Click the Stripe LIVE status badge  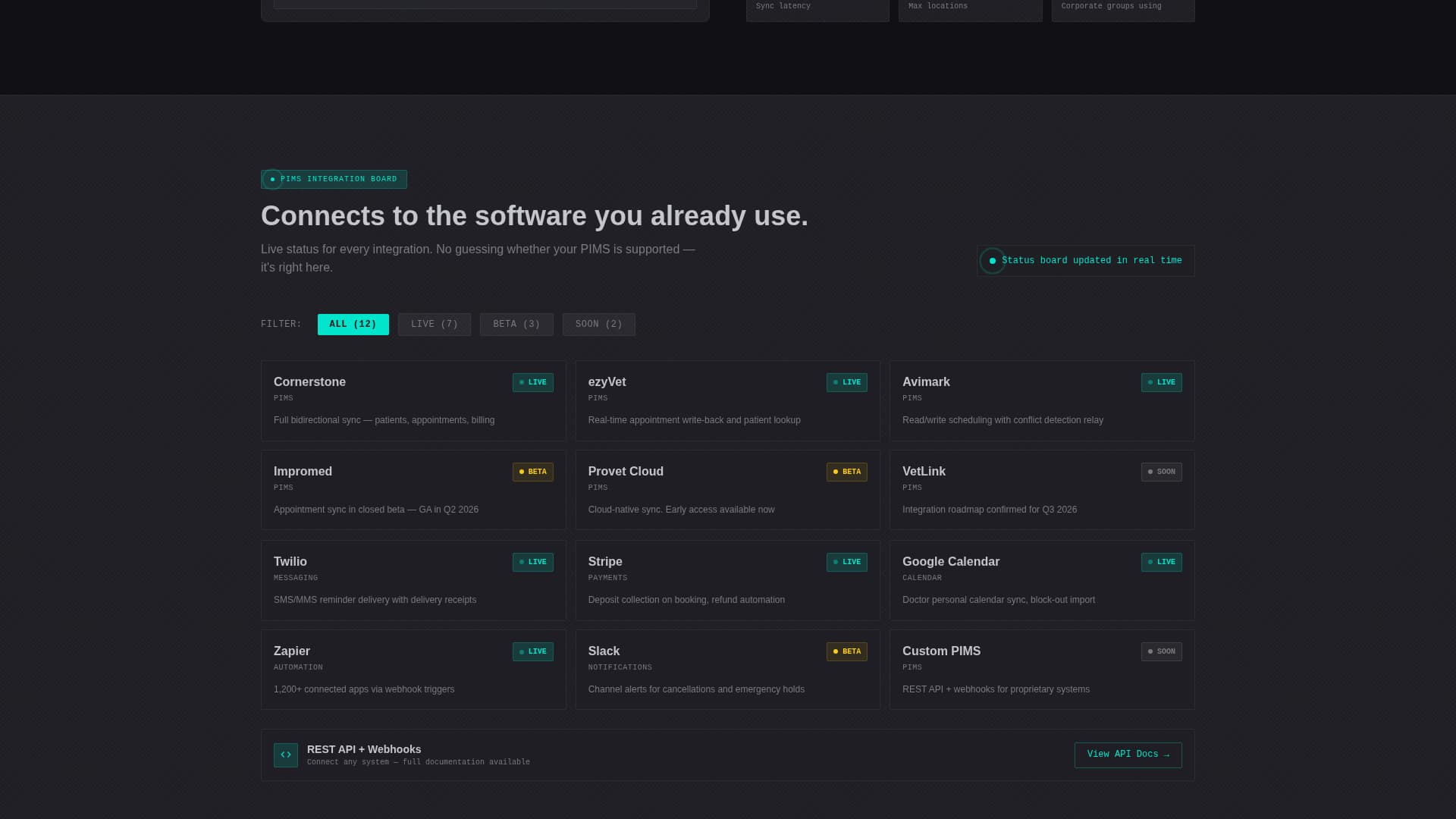846,562
